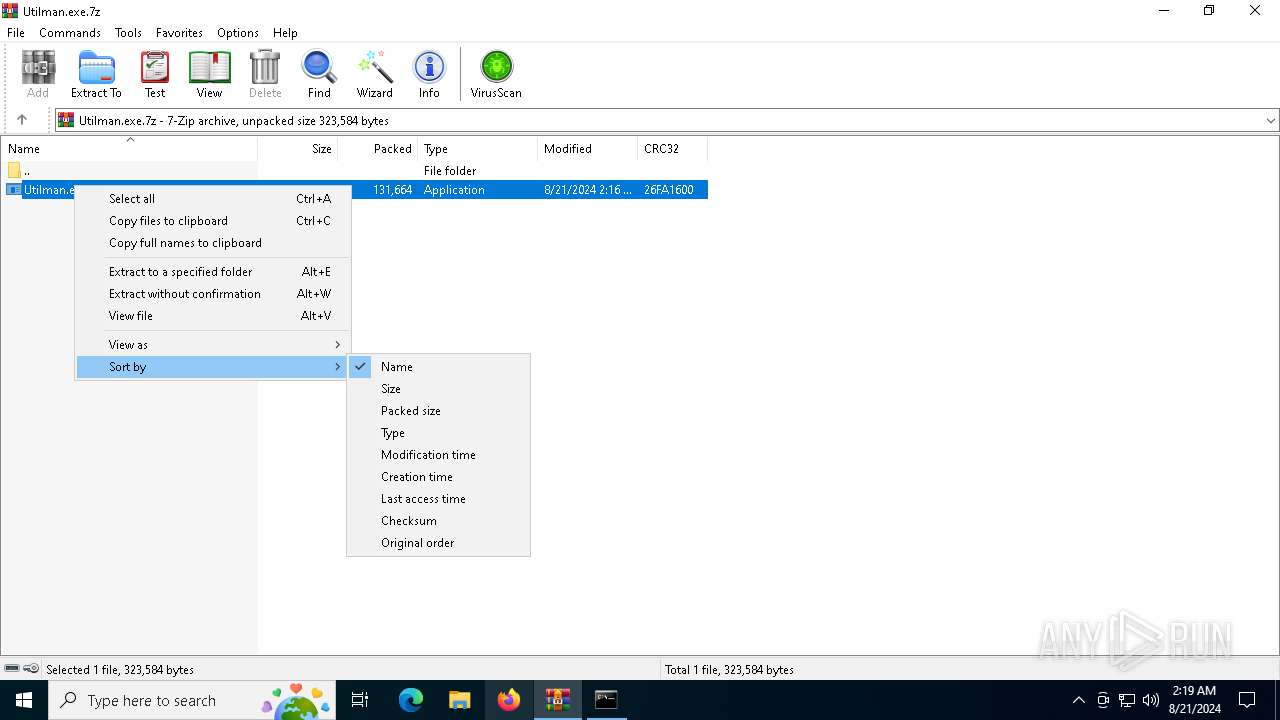Viewport: 1280px width, 720px height.
Task: Click the Extract To toolbar icon
Action: (96, 74)
